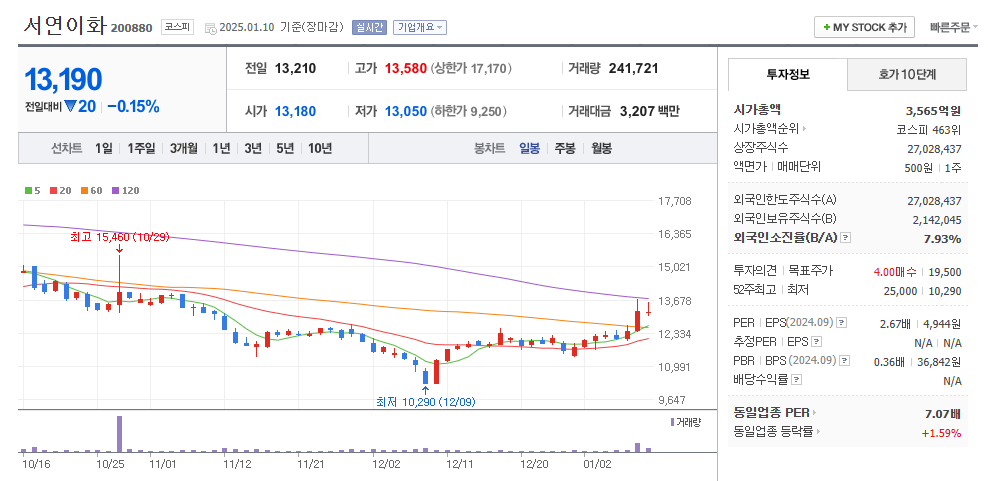Open help icon next to PER EPS(2024.09)
This screenshot has height=481, width=988.
[x=842, y=323]
